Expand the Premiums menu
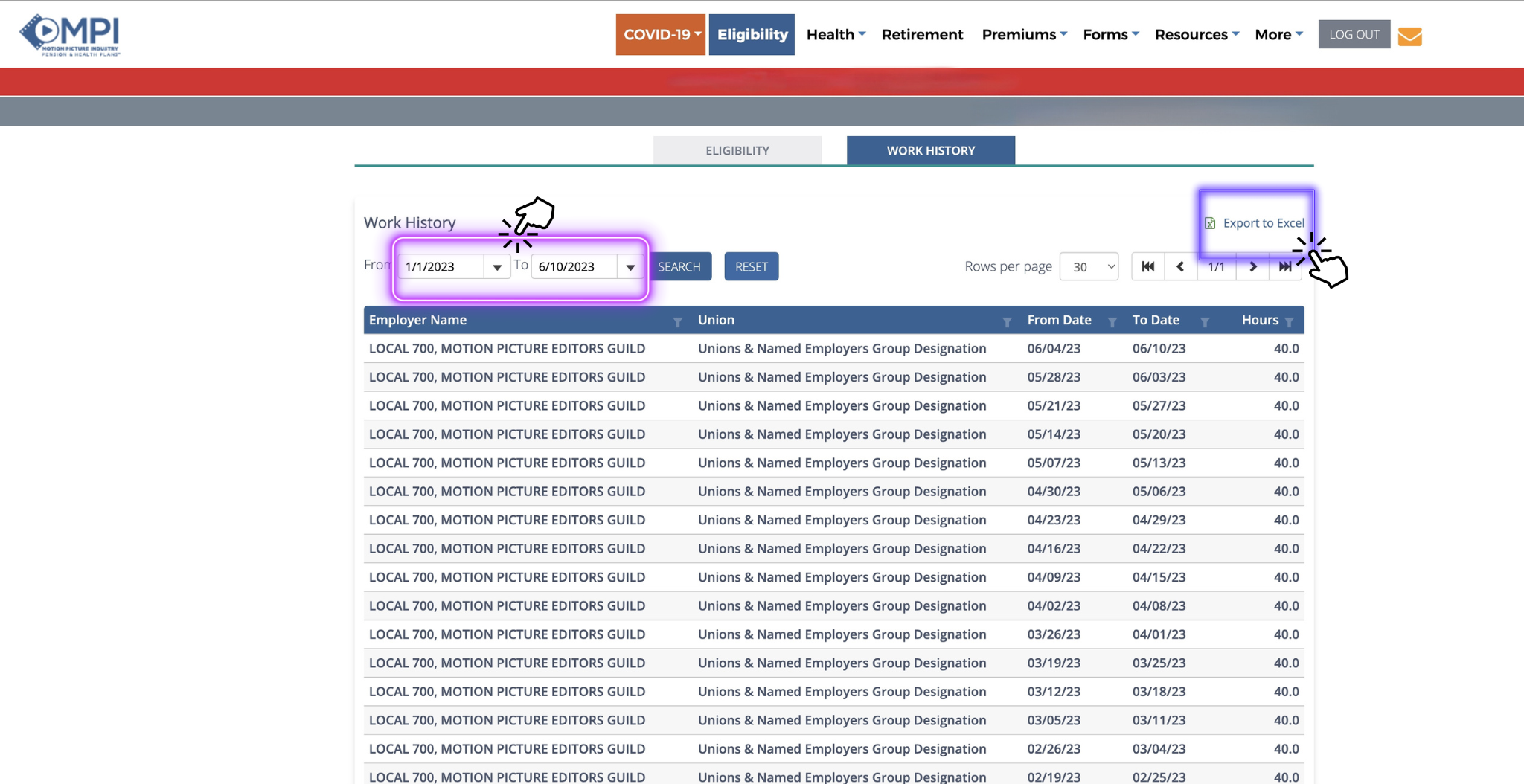 (x=1025, y=34)
